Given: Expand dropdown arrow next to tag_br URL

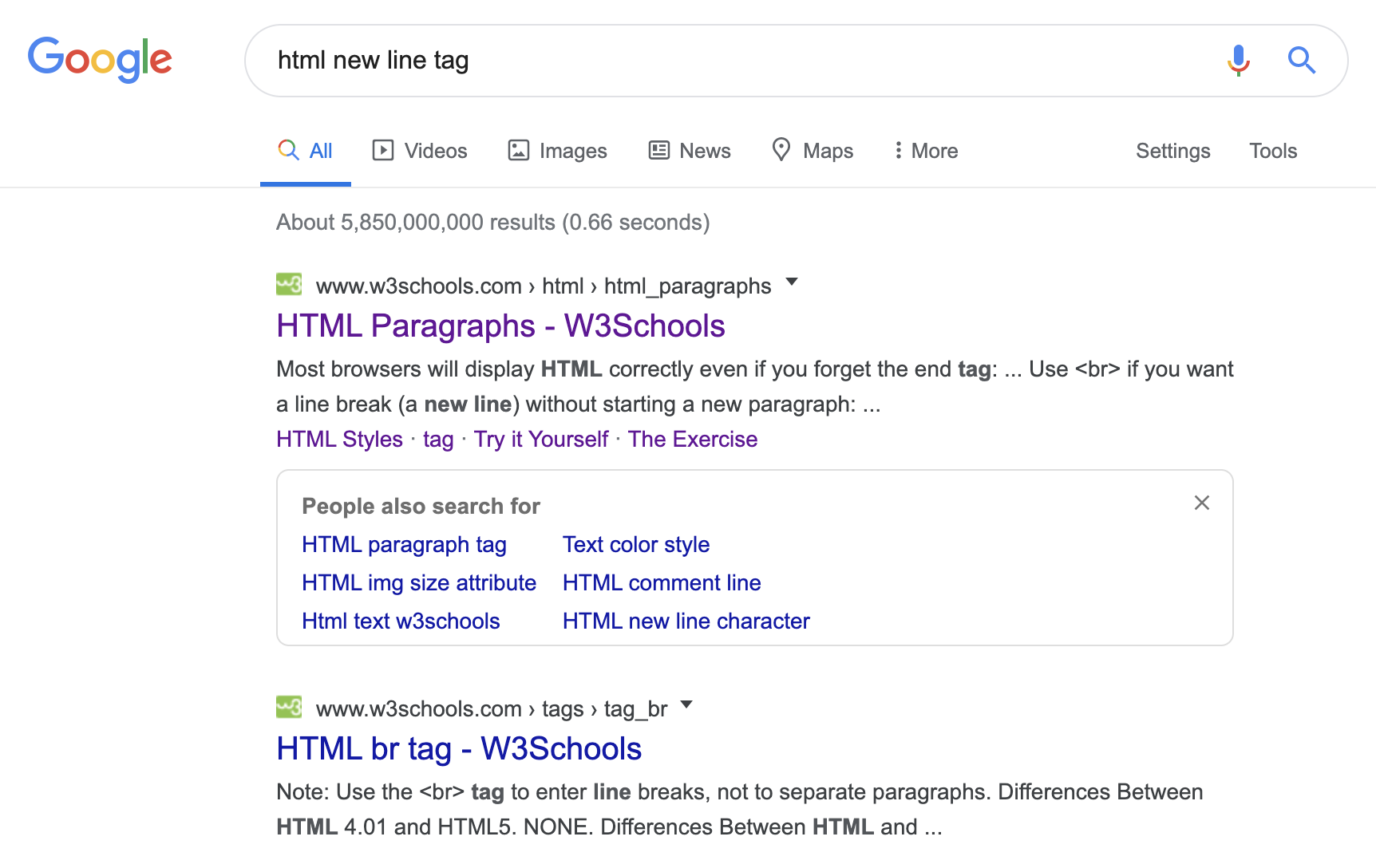Looking at the screenshot, I should [686, 704].
